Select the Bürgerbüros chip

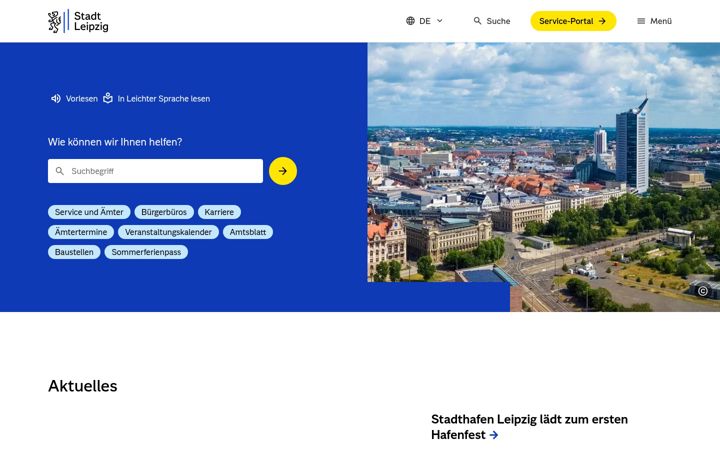[164, 212]
